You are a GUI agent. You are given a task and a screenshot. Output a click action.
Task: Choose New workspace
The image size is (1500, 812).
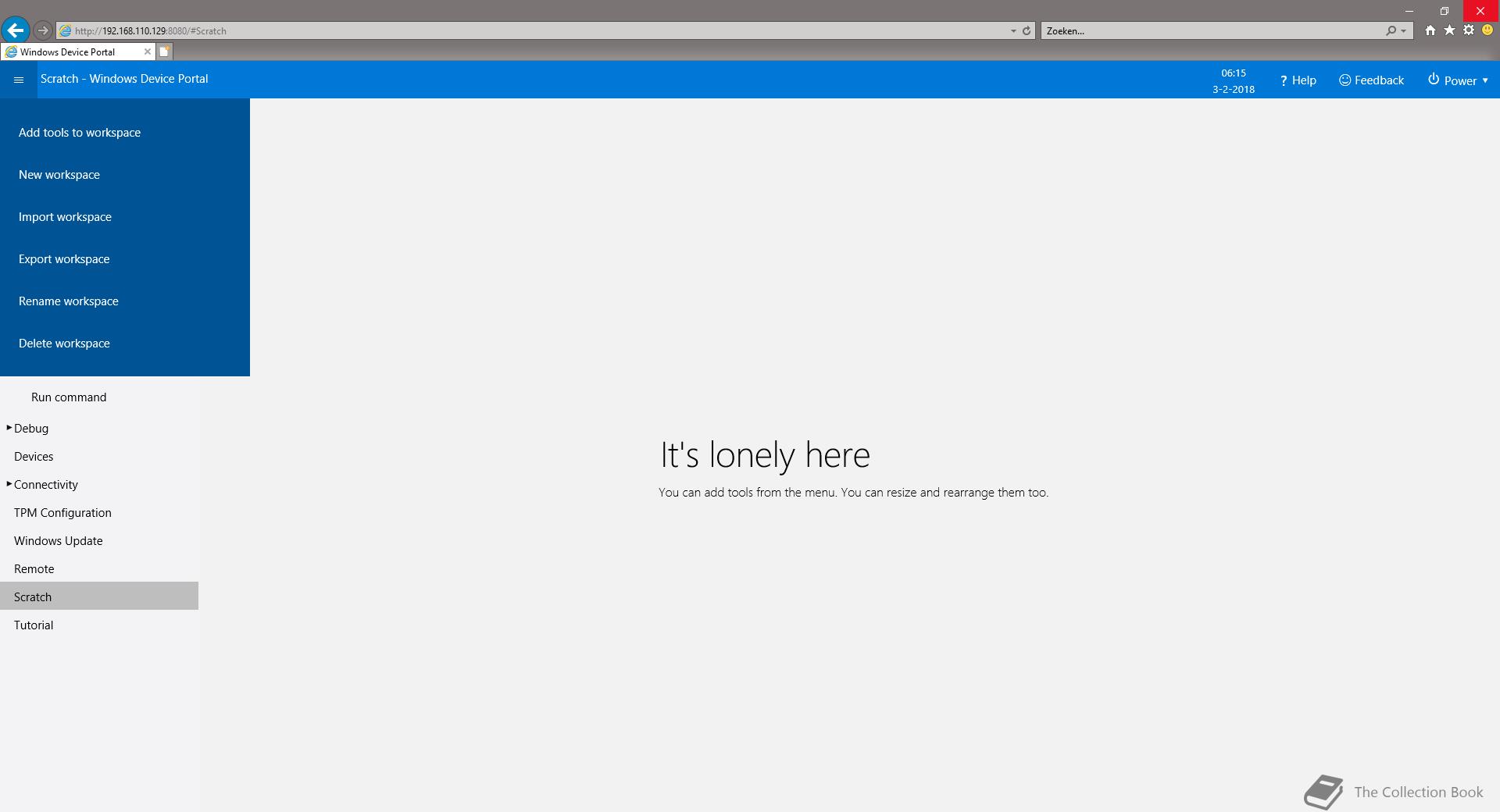[x=125, y=175]
